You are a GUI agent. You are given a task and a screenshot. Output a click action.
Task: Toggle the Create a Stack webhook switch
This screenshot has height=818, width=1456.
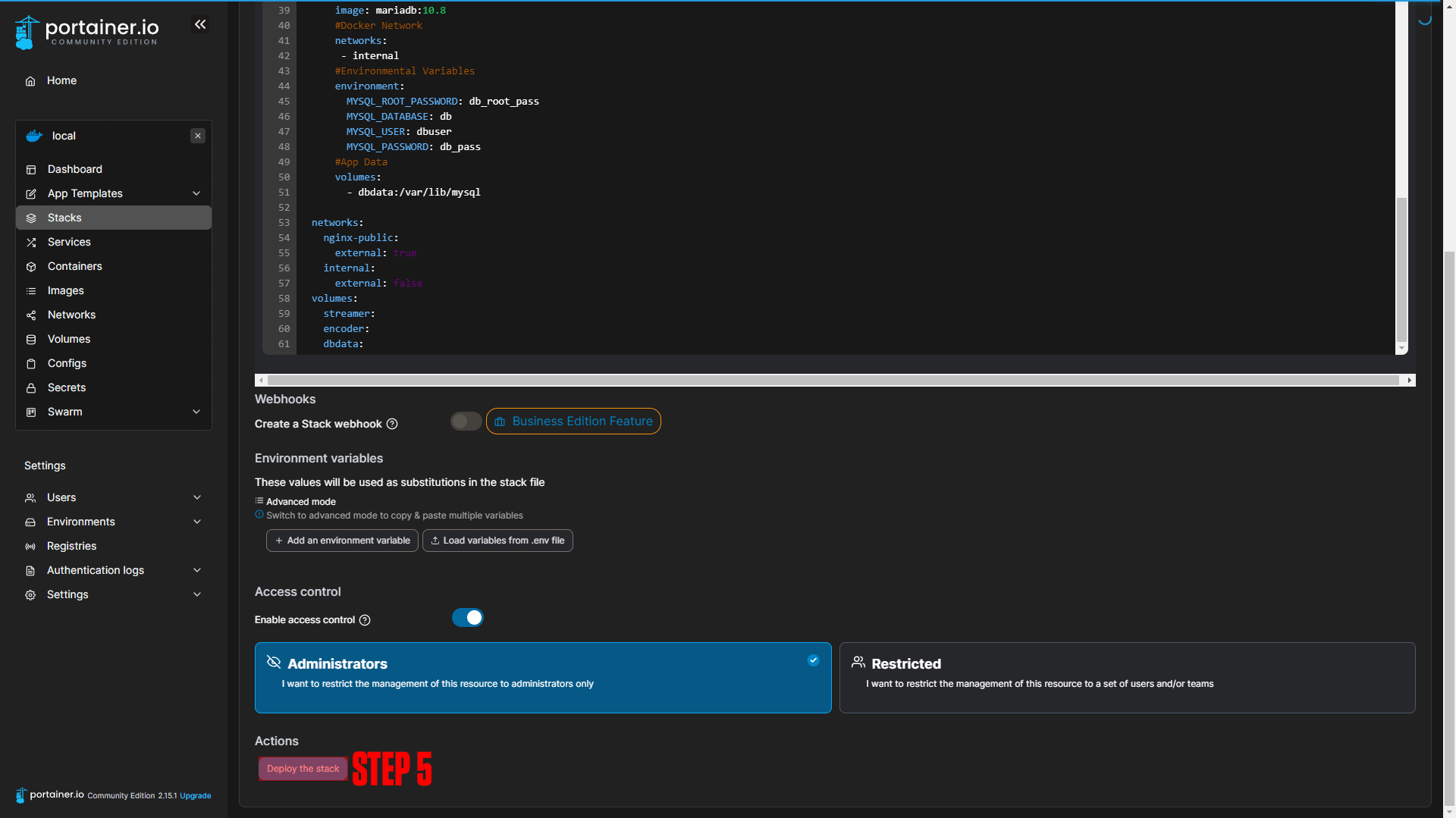pyautogui.click(x=466, y=422)
